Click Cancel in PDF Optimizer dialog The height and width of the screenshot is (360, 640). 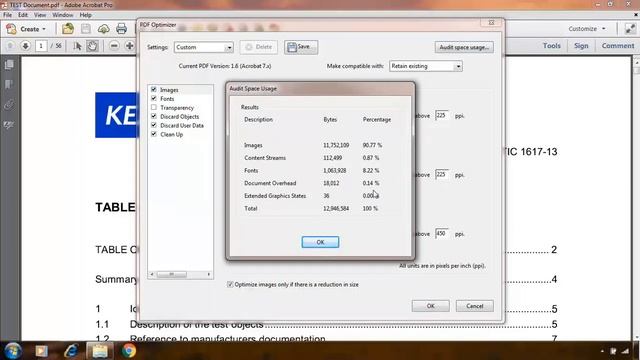475,306
